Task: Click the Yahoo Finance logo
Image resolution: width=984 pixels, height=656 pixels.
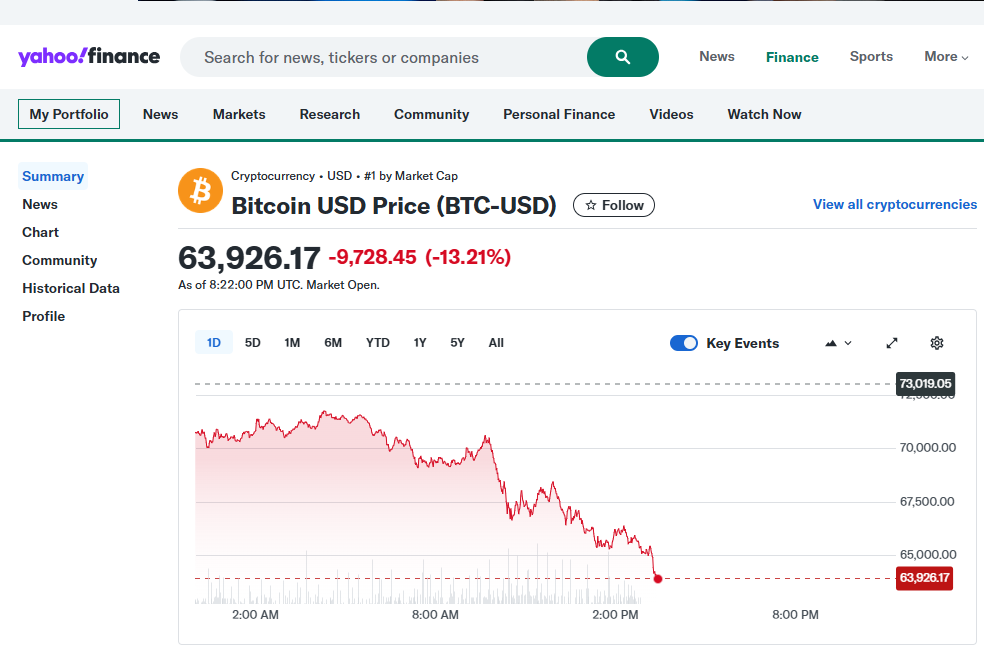Action: [89, 56]
